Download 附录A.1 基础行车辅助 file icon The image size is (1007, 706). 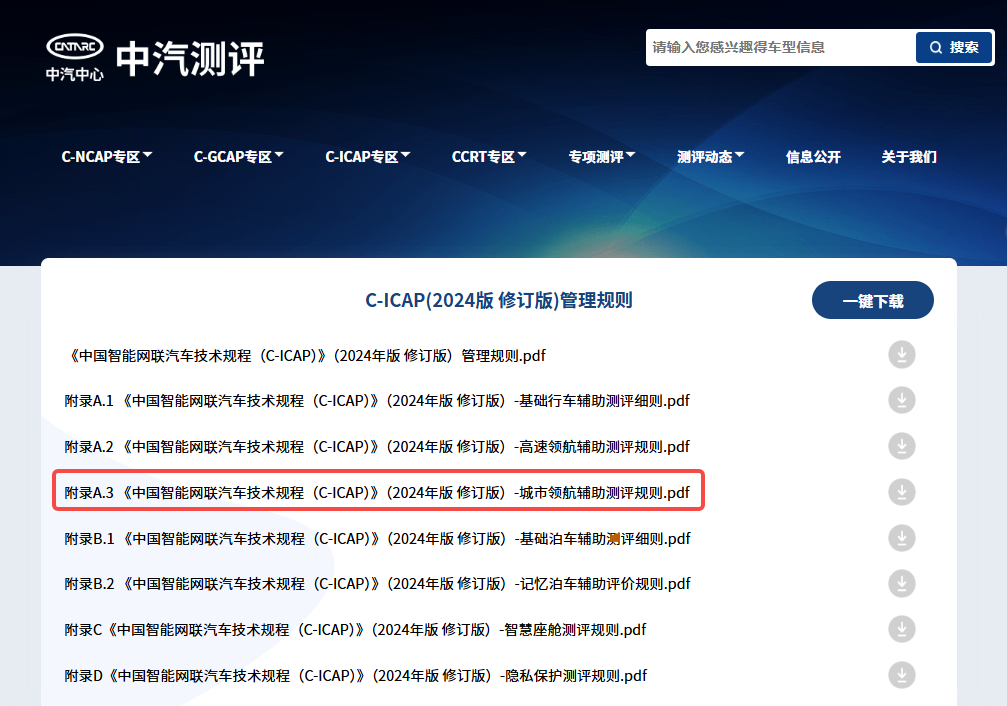coord(902,400)
